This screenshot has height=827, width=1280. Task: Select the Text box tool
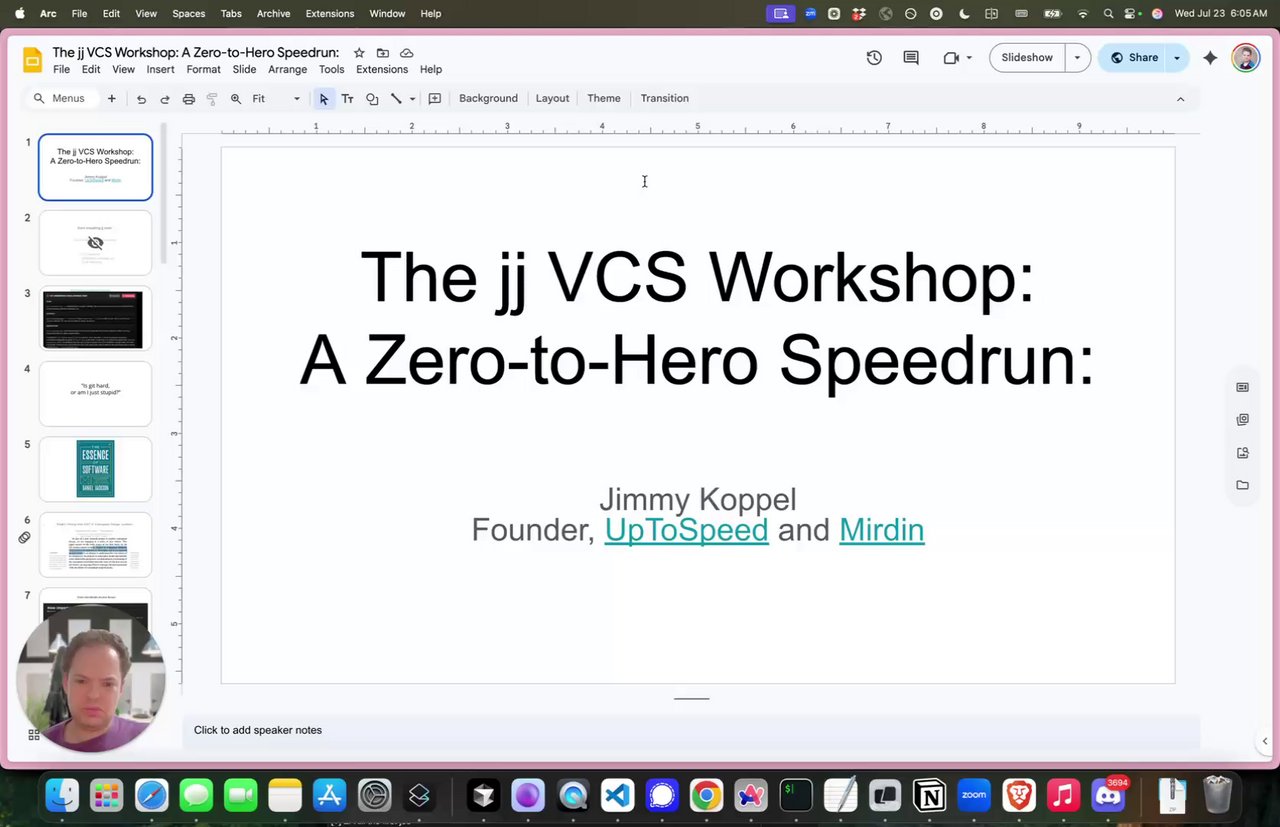click(x=347, y=98)
